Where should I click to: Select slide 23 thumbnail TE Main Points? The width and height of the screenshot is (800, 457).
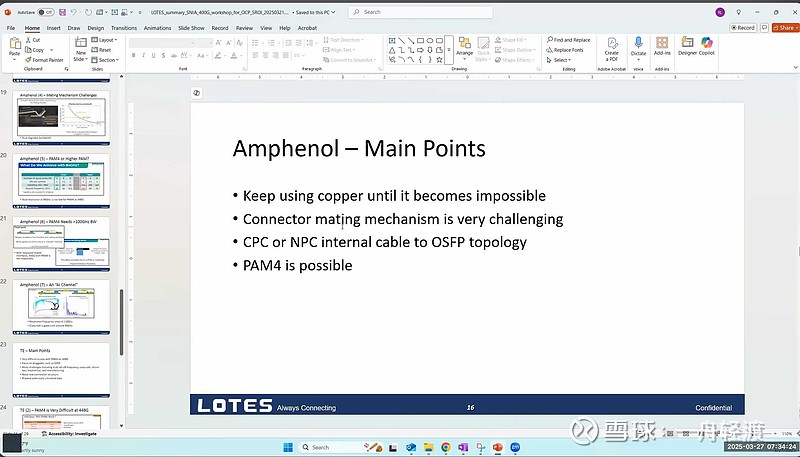[x=61, y=370]
